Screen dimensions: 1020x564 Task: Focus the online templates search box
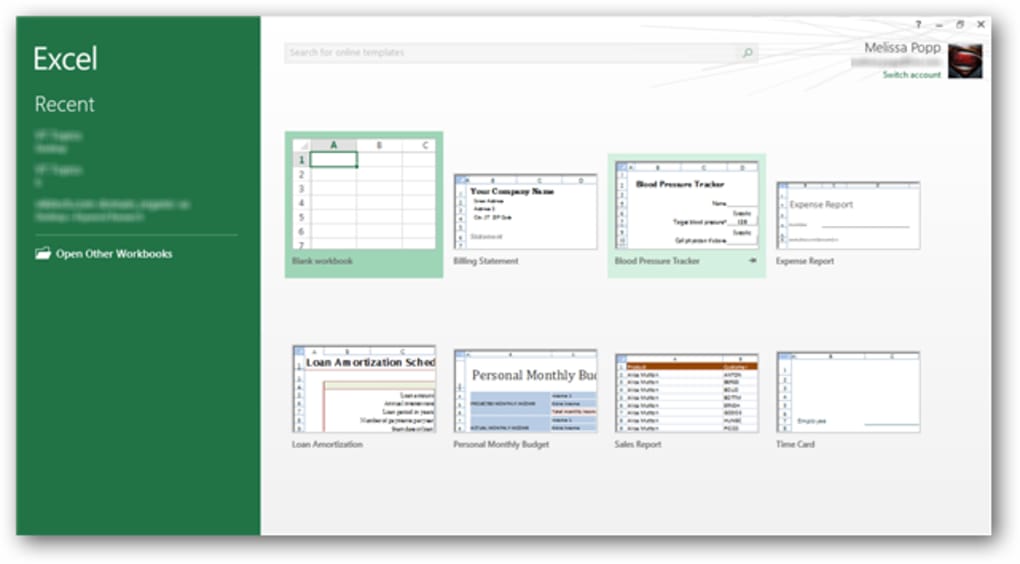(x=511, y=53)
